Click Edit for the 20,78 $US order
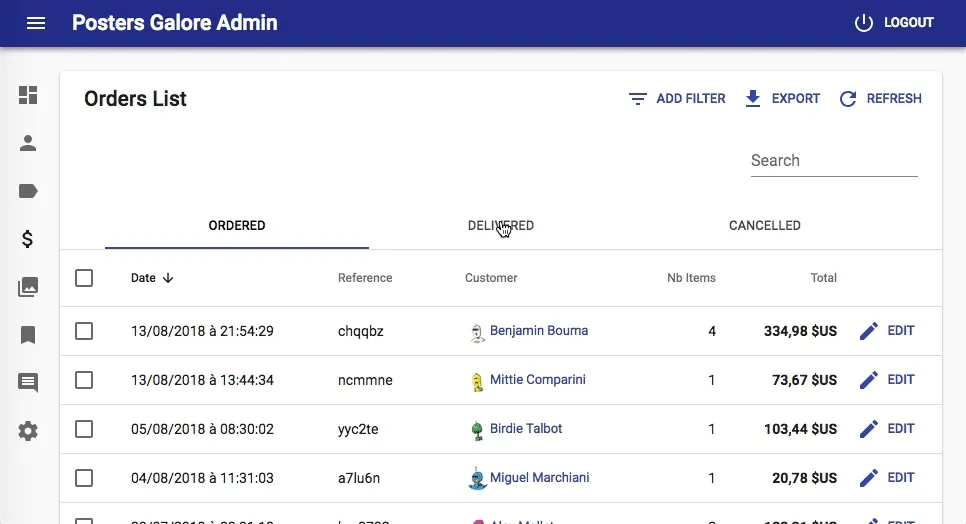The image size is (966, 524). (x=887, y=478)
